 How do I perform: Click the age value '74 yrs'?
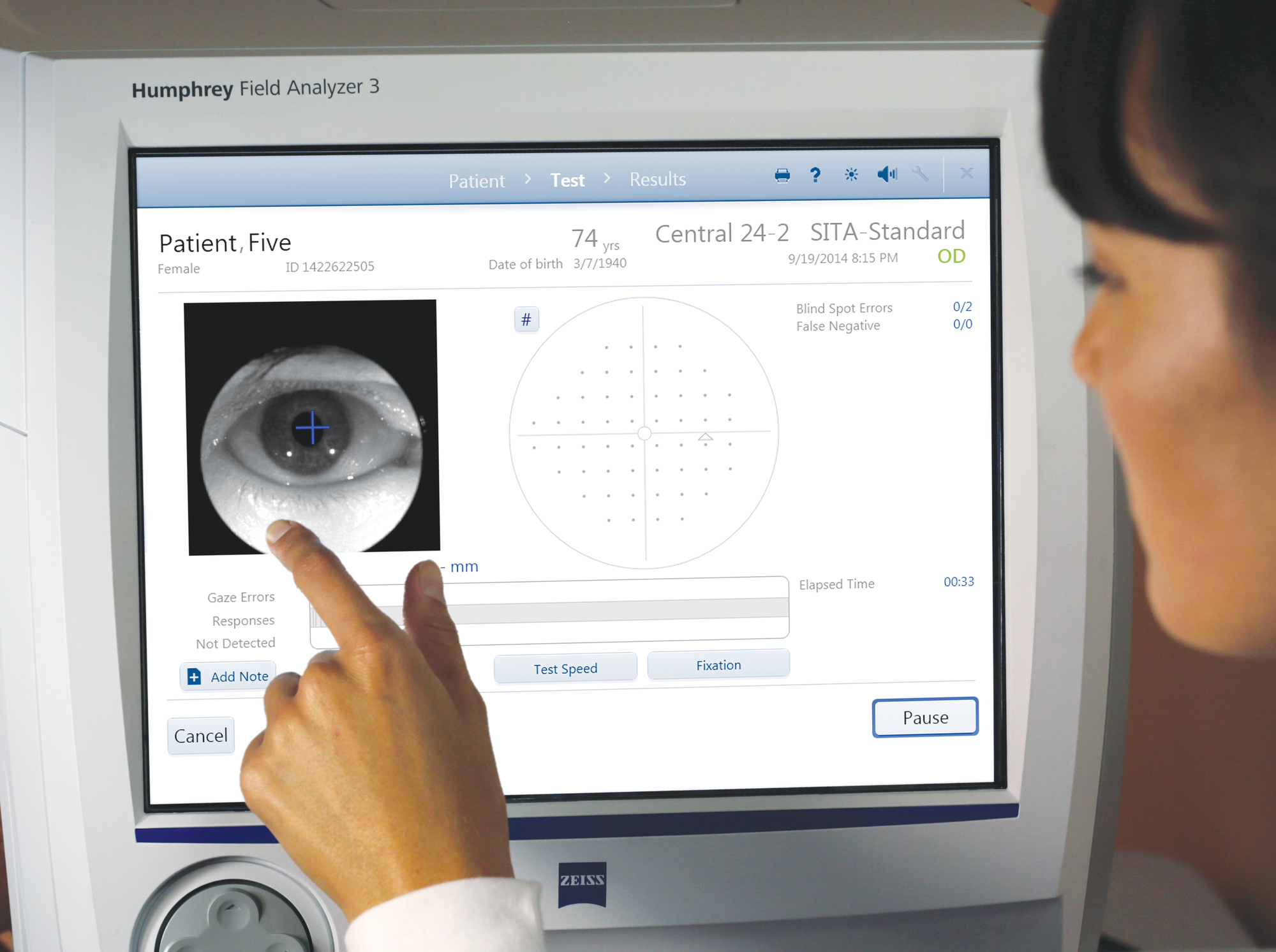click(595, 239)
